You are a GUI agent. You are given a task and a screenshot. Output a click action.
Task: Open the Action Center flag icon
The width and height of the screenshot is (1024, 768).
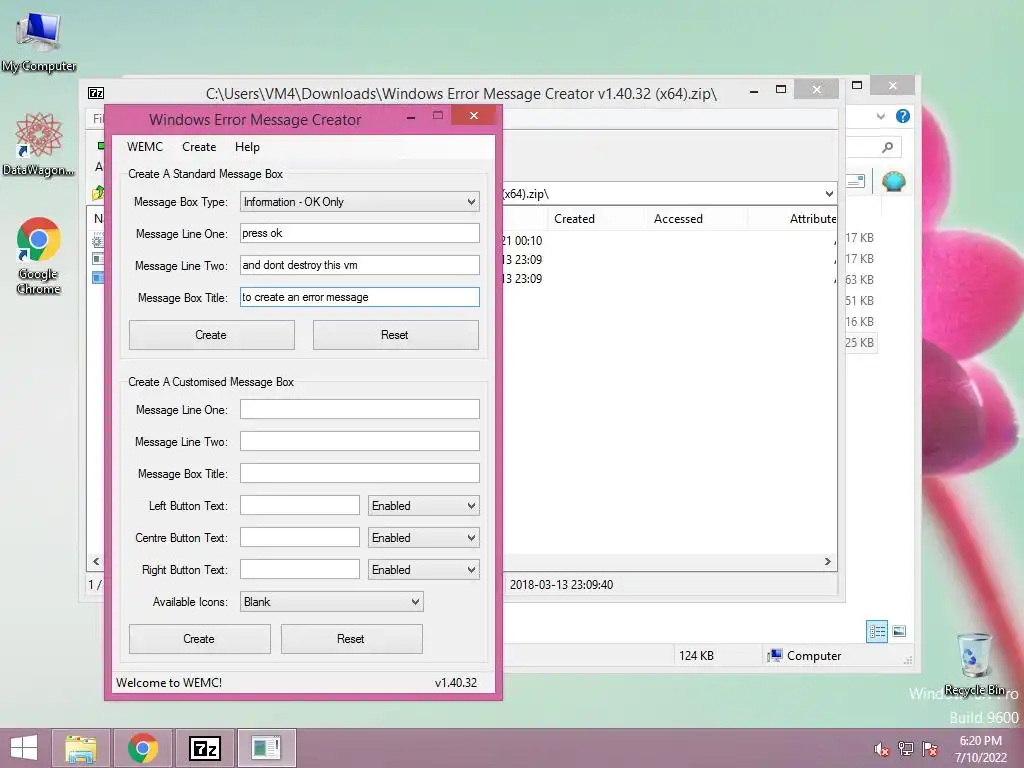(x=929, y=749)
